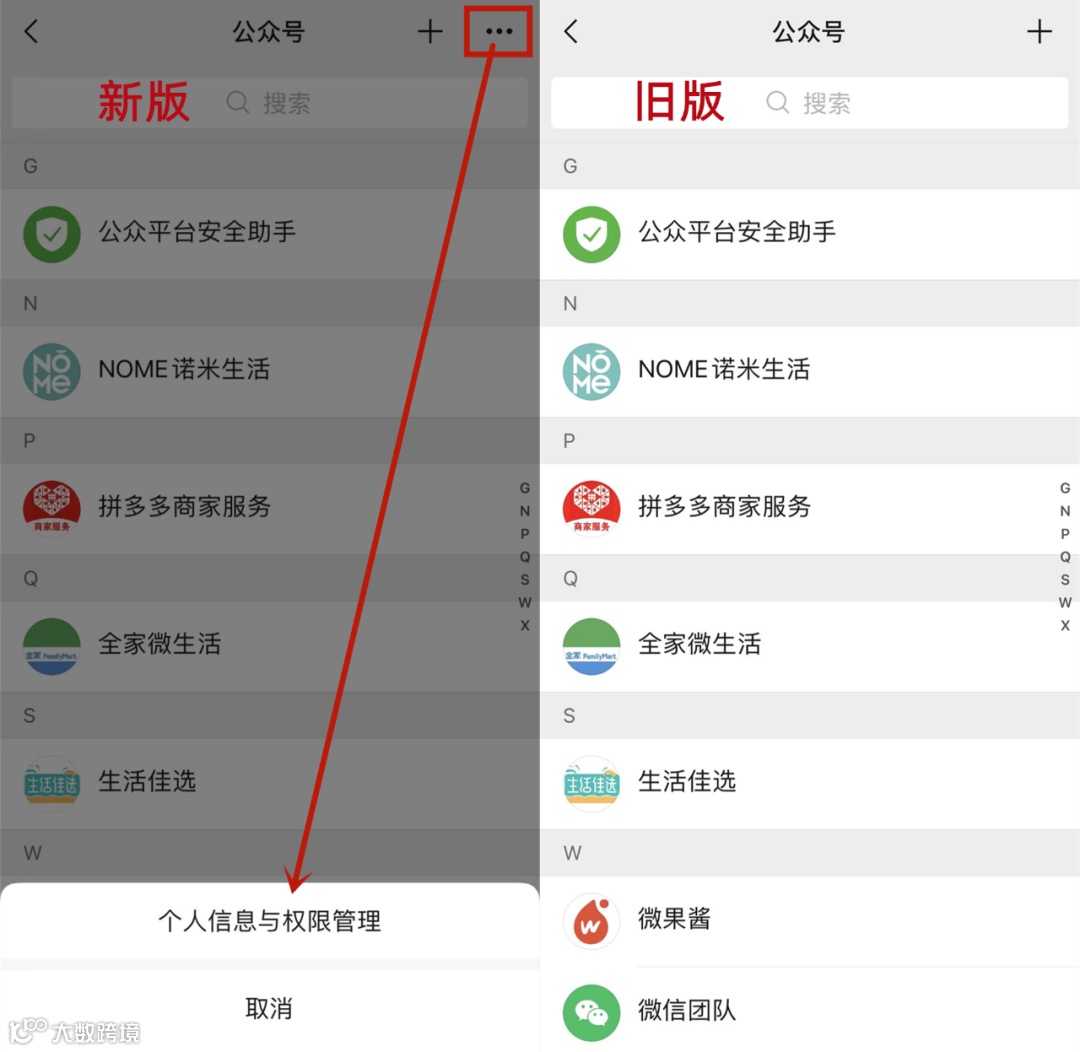
Task: Tap the plus icon in the old version header
Action: click(1039, 32)
